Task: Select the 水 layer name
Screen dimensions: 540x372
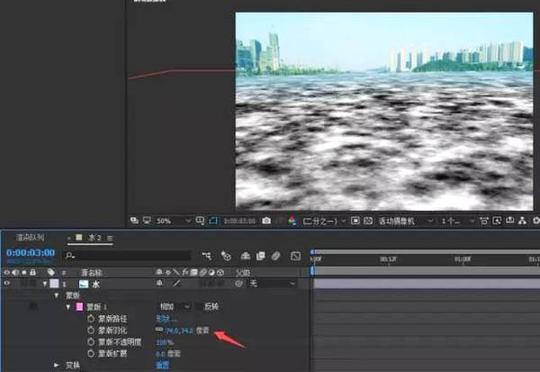Action: click(95, 284)
